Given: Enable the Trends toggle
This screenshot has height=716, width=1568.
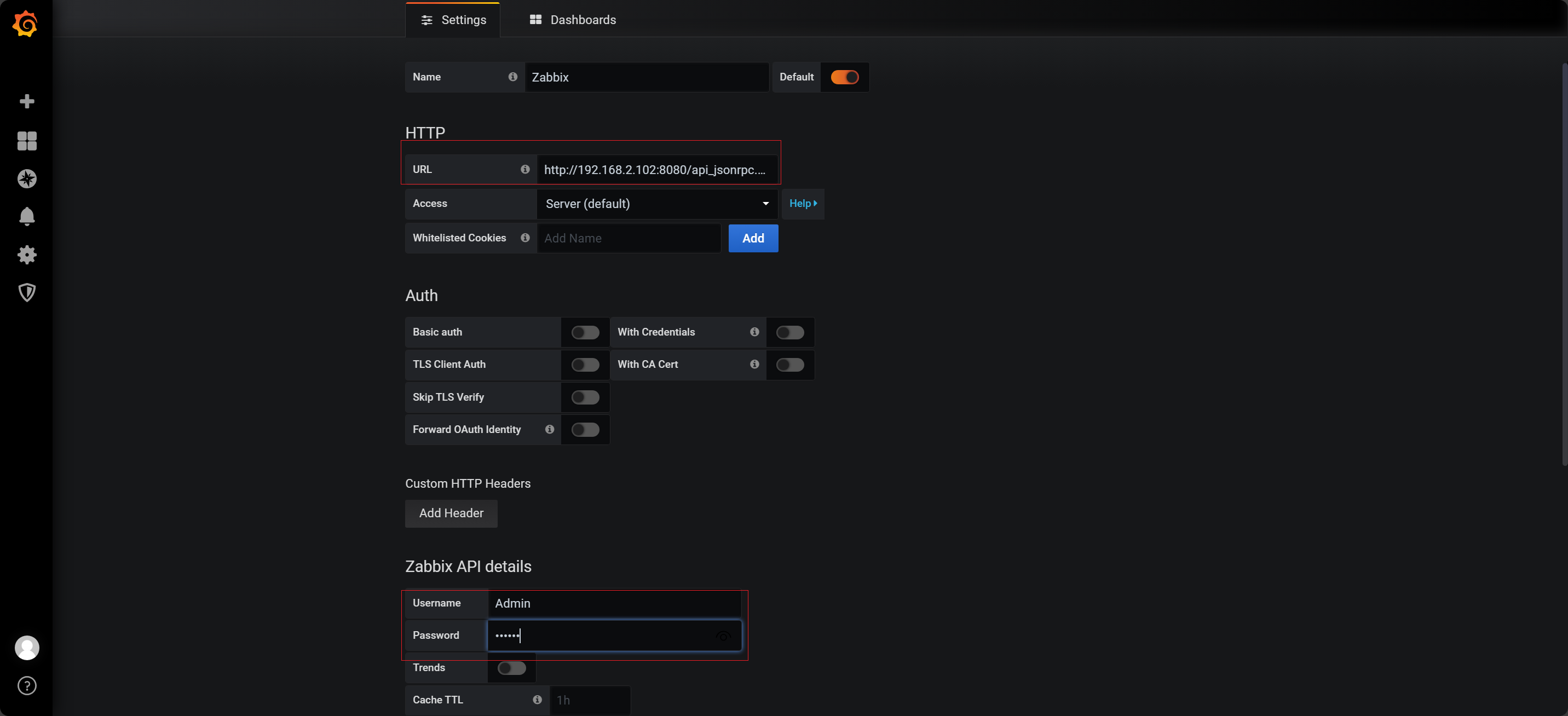Looking at the screenshot, I should pos(511,668).
